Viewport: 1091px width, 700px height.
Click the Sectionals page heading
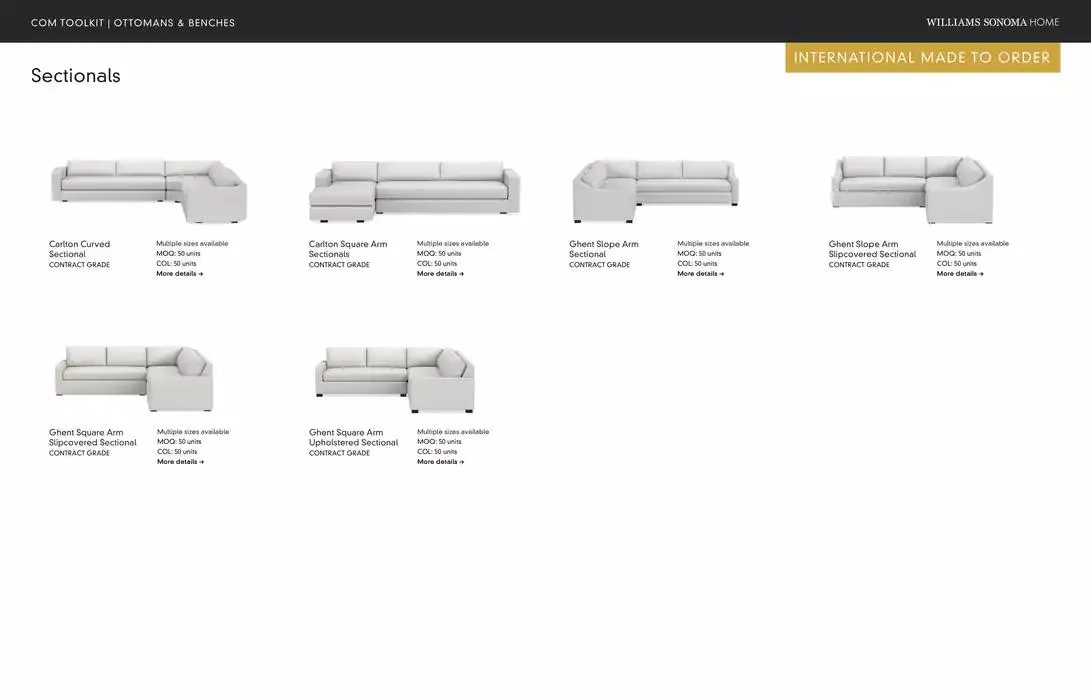[x=76, y=76]
